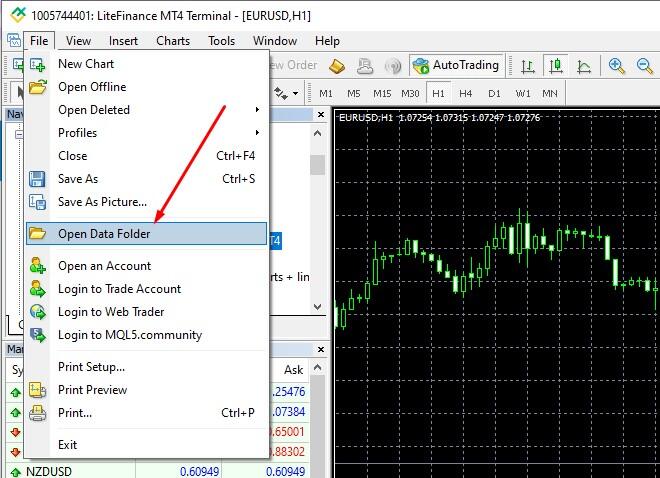Switch to bar chart icon
Screen dimensions: 660x478
527,66
